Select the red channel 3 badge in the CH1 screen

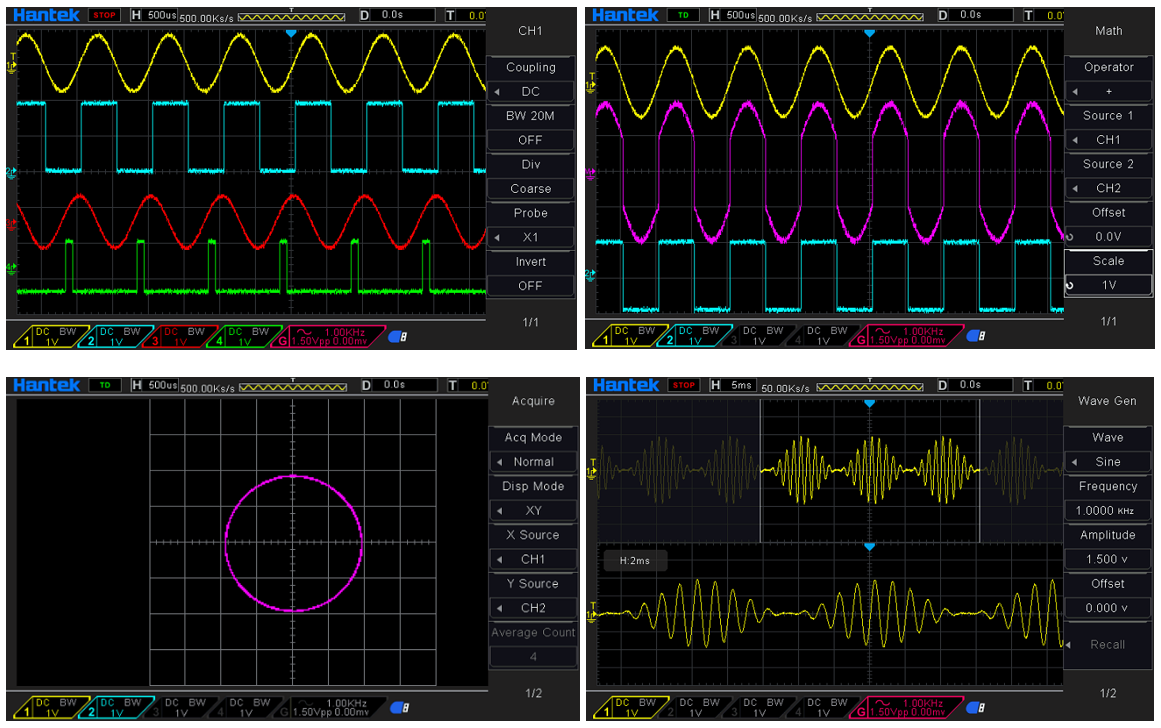182,336
